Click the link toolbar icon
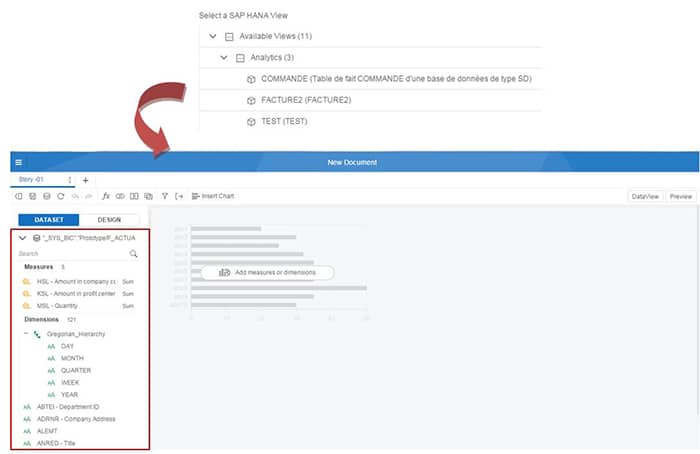The image size is (700, 454). (x=120, y=196)
